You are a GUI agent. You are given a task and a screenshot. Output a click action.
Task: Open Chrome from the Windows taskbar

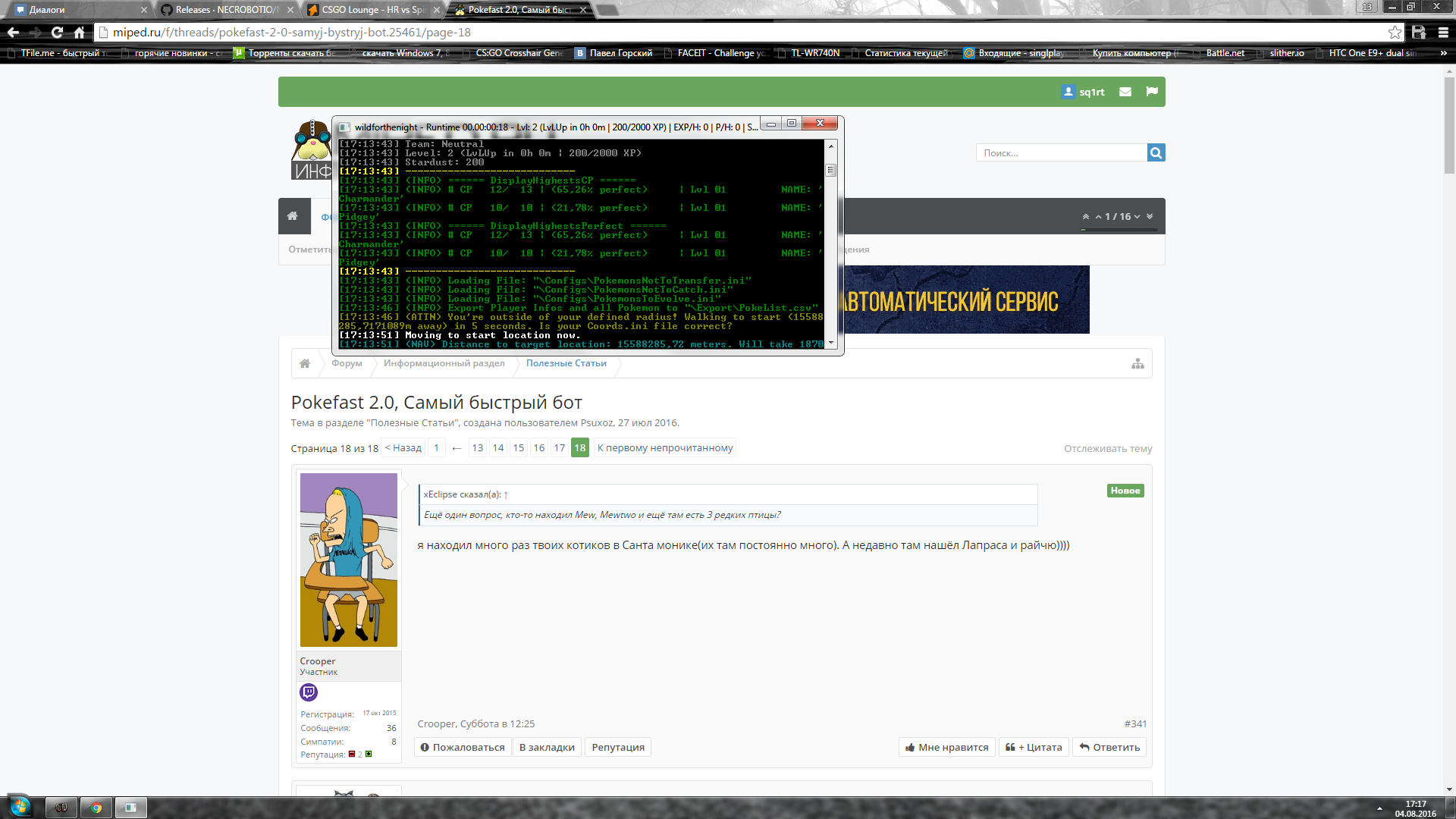96,808
